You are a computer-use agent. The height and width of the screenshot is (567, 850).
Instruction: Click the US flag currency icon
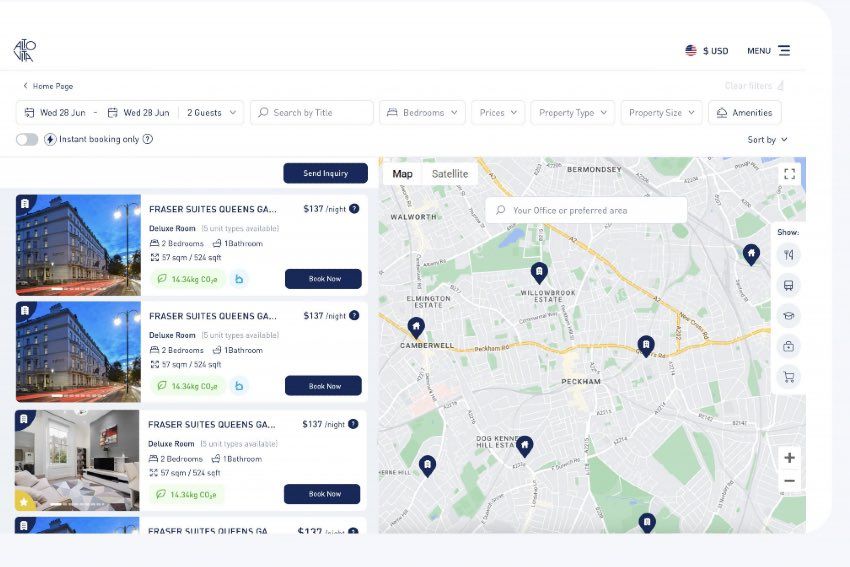[x=691, y=50]
